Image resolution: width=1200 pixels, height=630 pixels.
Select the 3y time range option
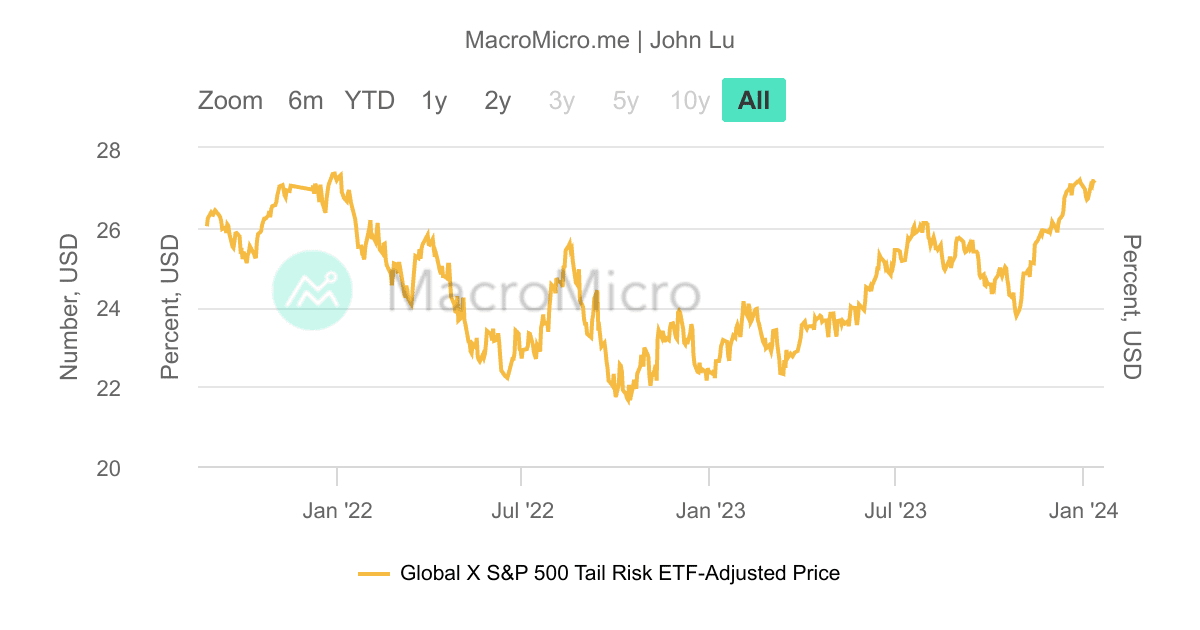click(x=560, y=100)
